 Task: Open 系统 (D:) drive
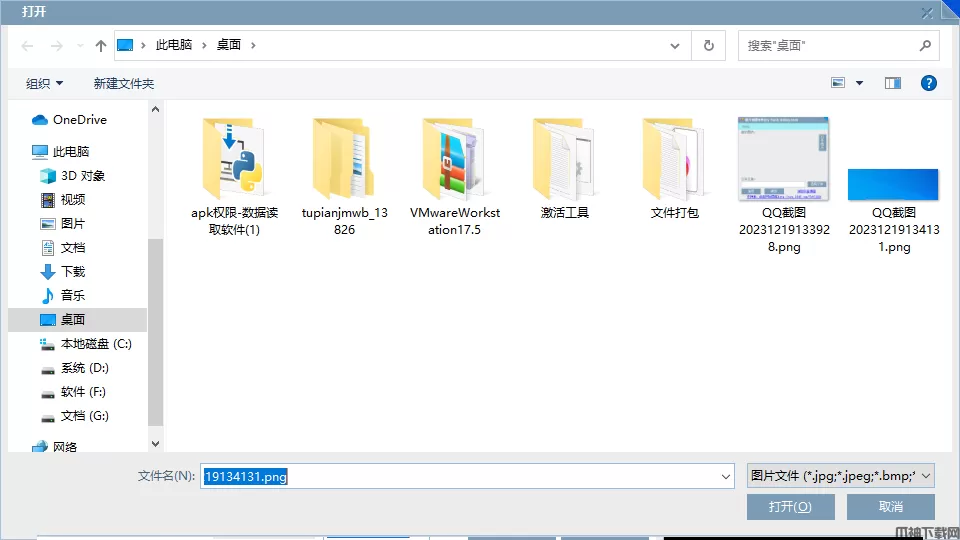74,367
